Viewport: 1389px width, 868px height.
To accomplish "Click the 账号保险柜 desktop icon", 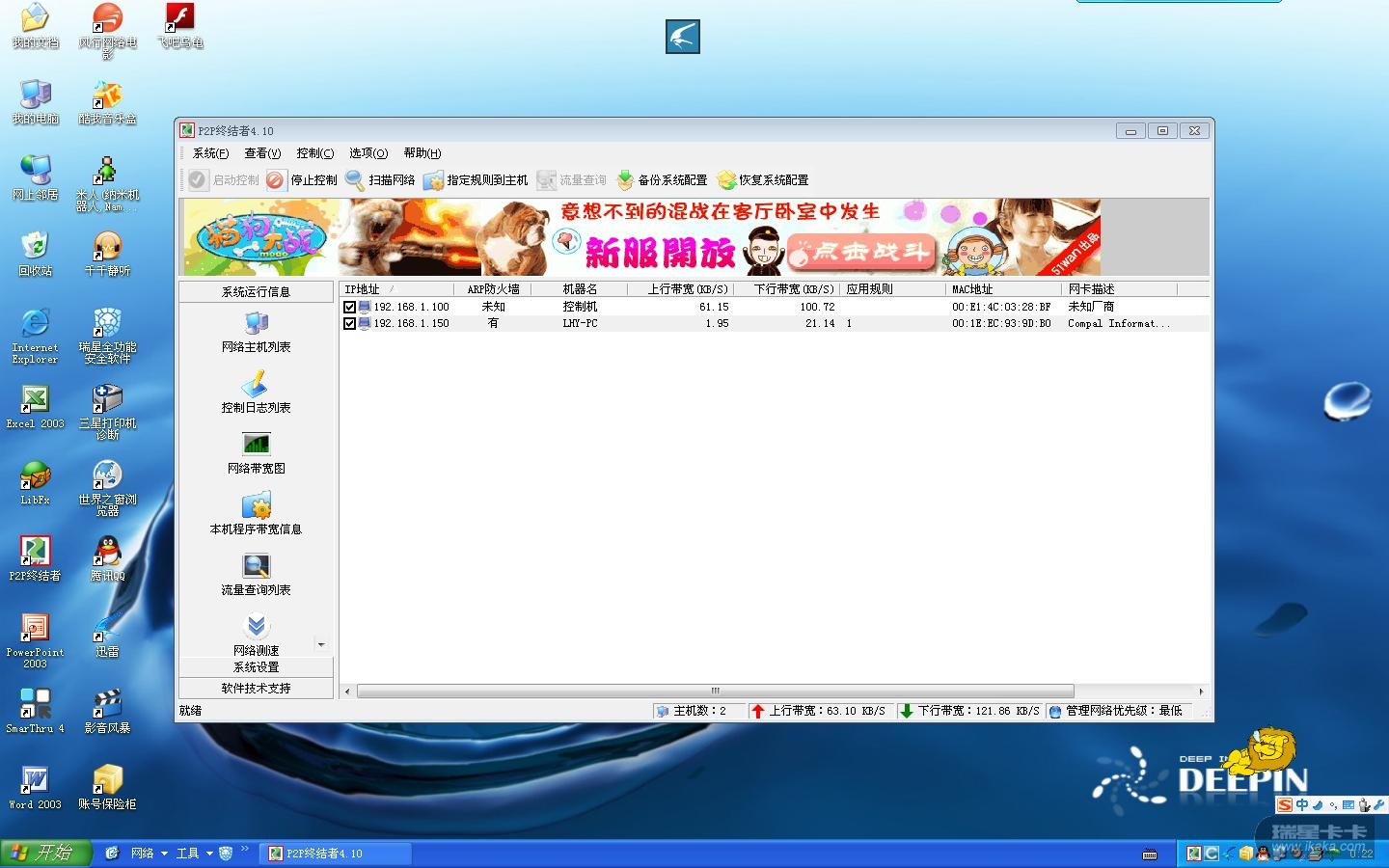I will [107, 786].
